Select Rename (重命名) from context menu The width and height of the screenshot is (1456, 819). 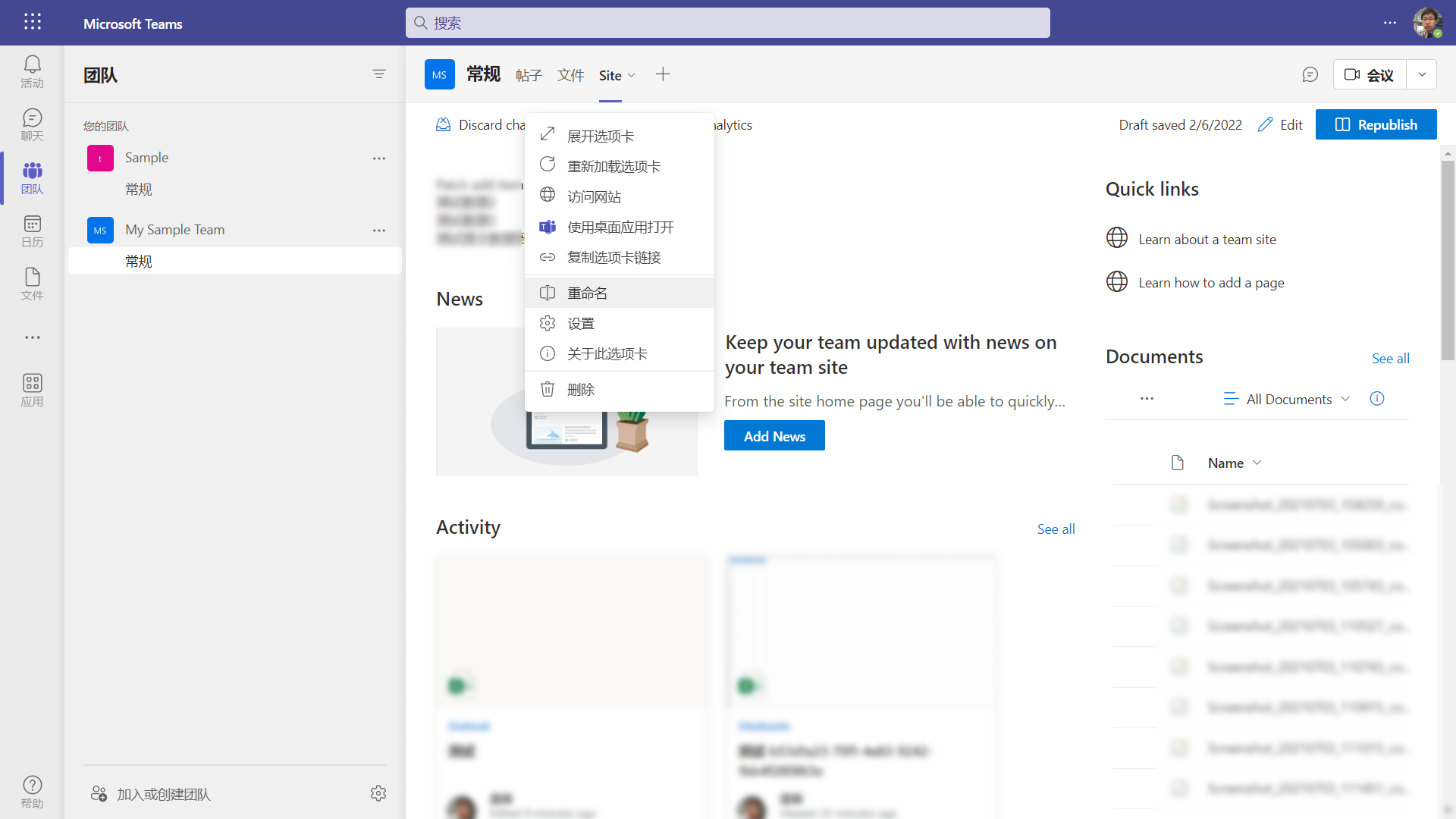tap(587, 293)
